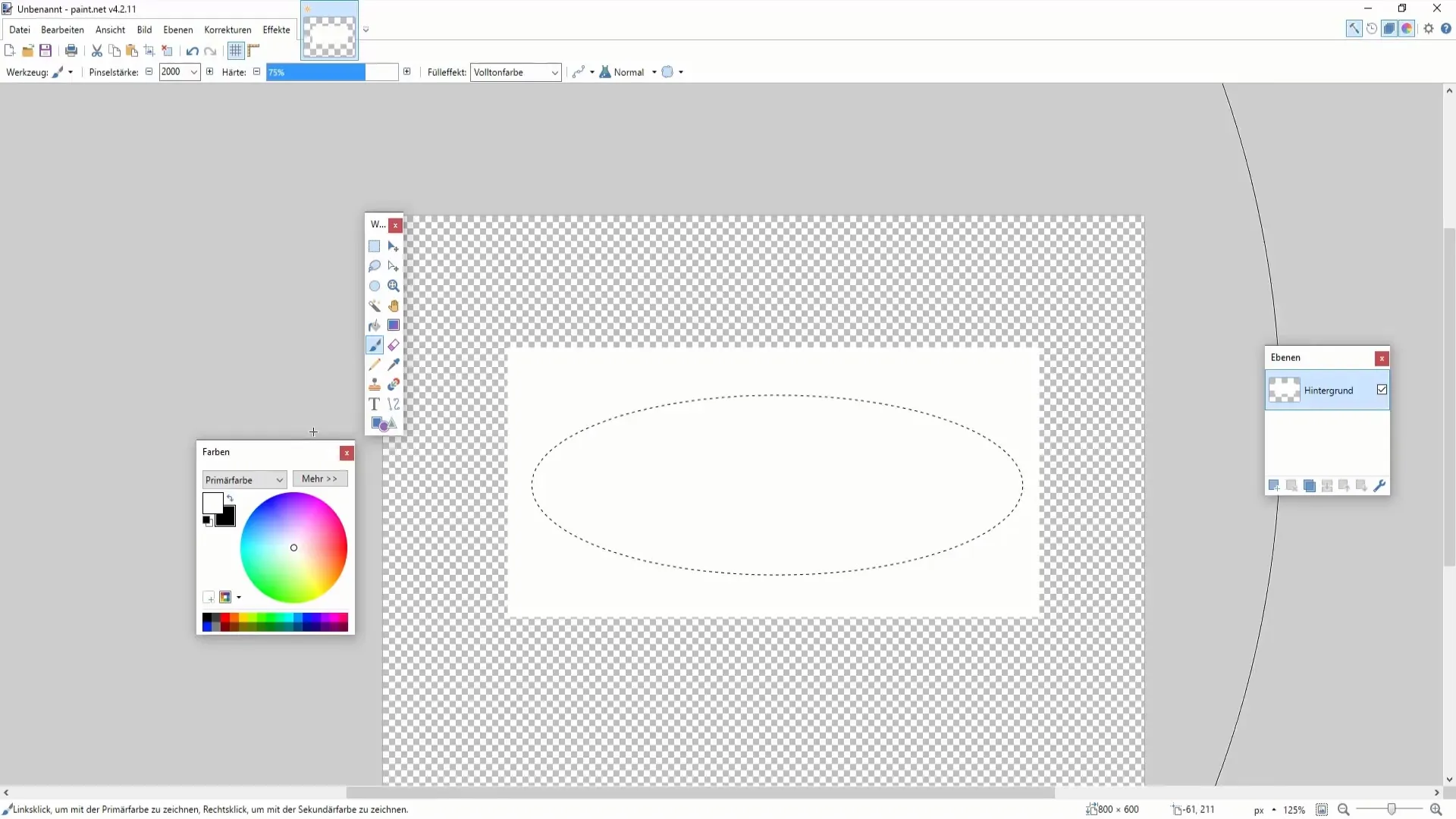Swap primary and secondary colors arrow

(x=230, y=498)
